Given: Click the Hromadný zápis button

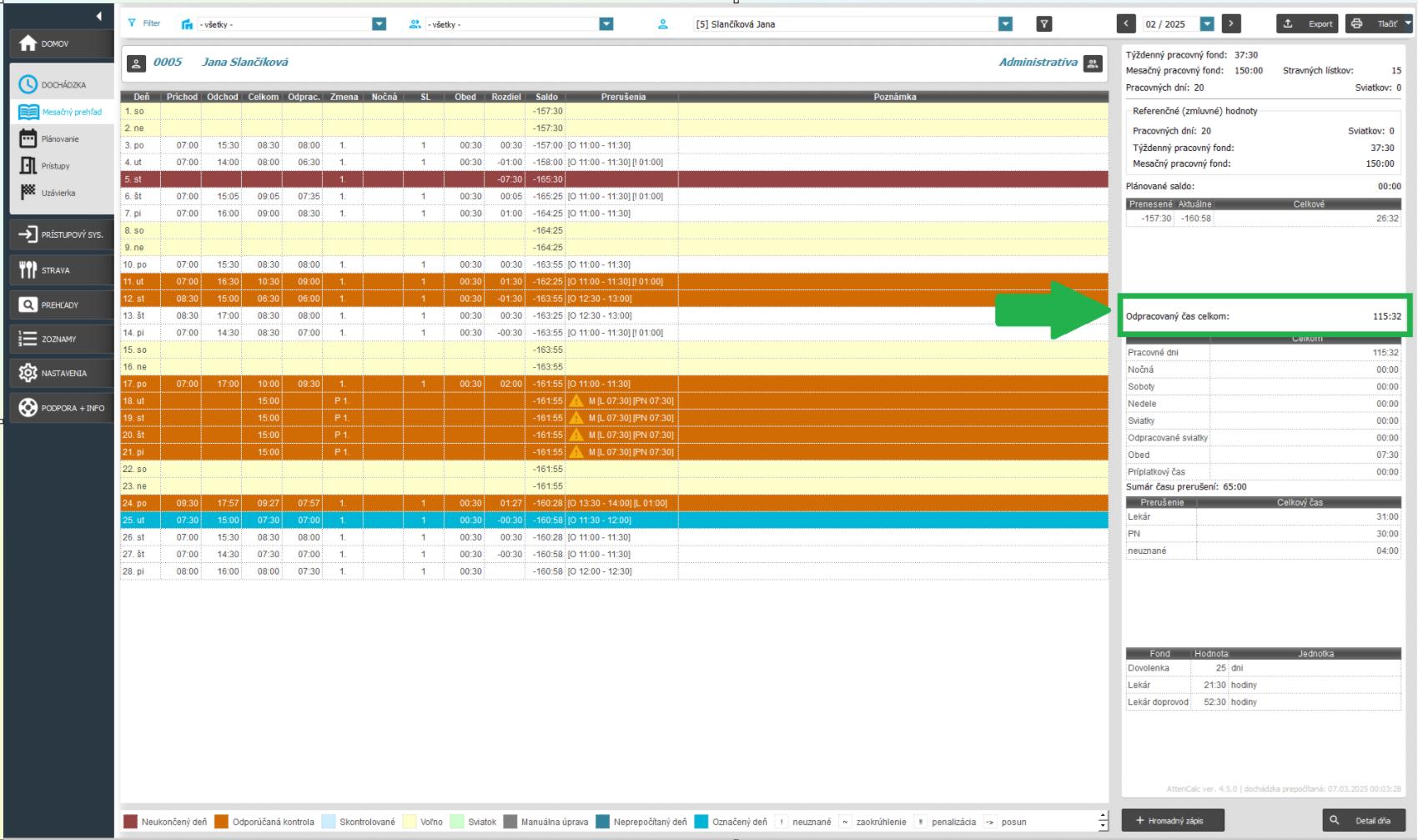Looking at the screenshot, I should (x=1172, y=821).
